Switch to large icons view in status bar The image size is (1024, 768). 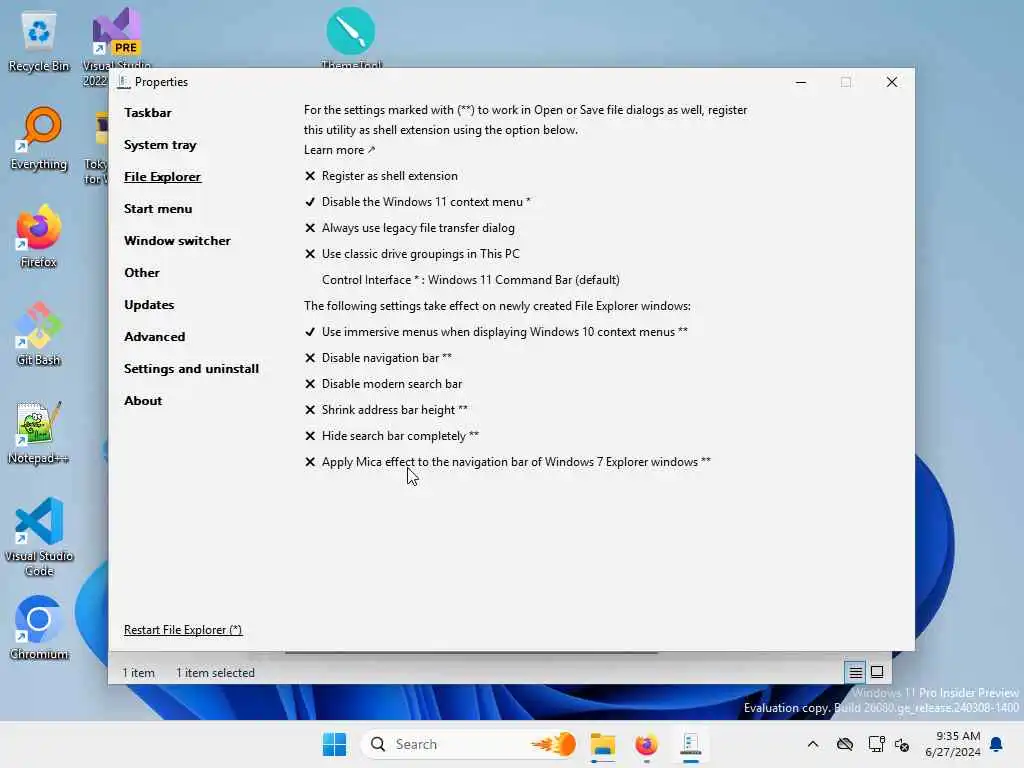coord(877,672)
